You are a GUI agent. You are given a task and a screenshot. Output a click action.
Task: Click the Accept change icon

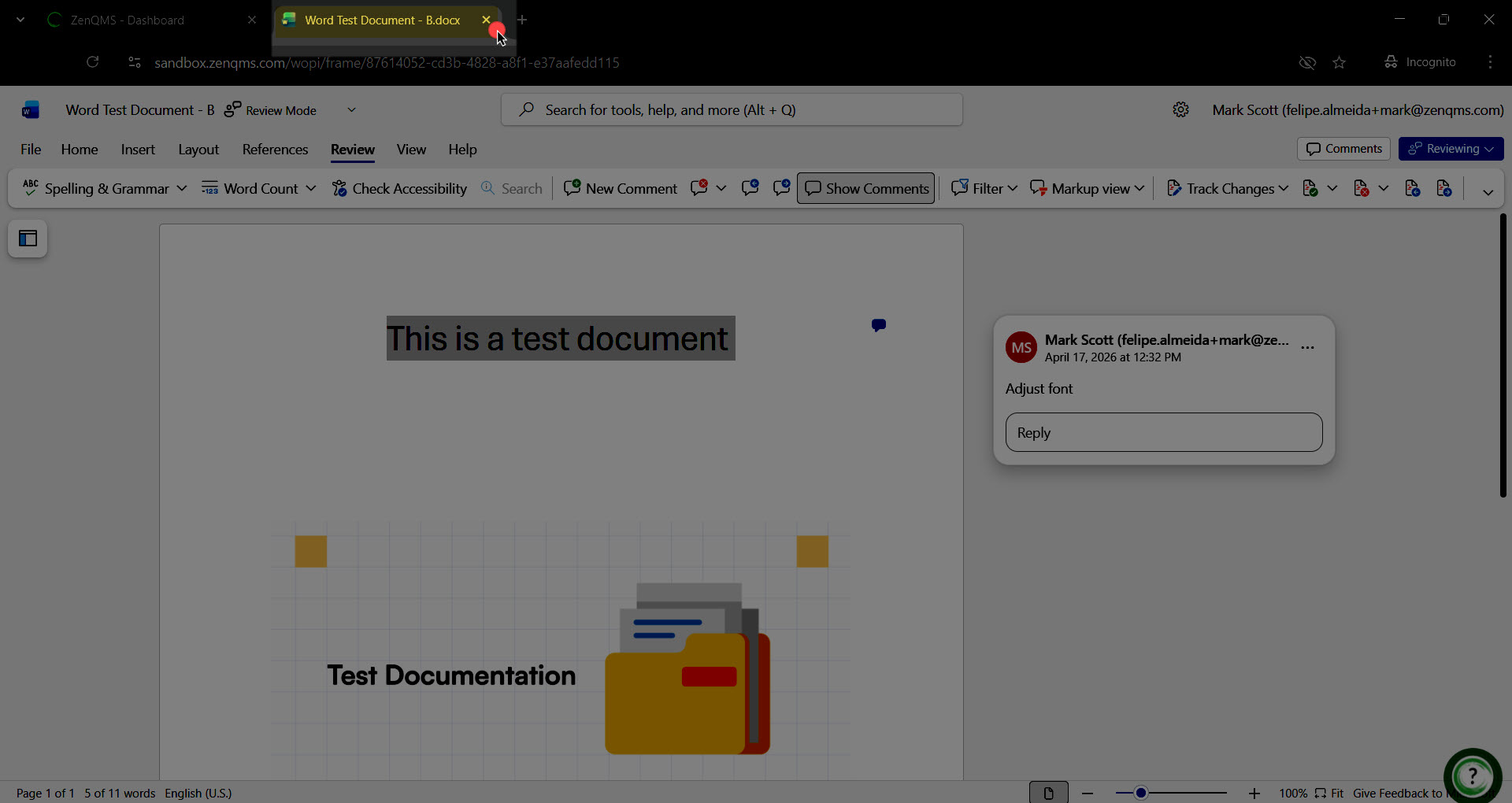click(1310, 188)
